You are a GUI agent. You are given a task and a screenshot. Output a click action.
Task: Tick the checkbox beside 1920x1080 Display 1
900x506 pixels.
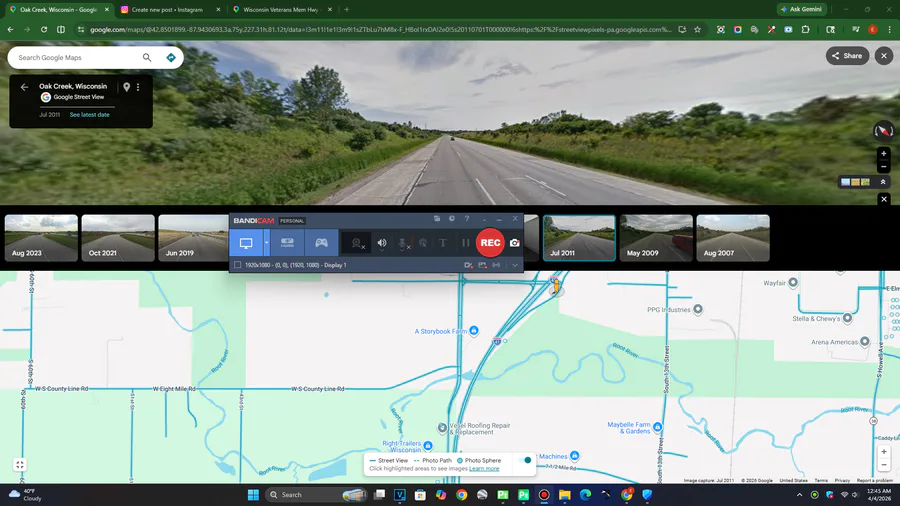237,265
